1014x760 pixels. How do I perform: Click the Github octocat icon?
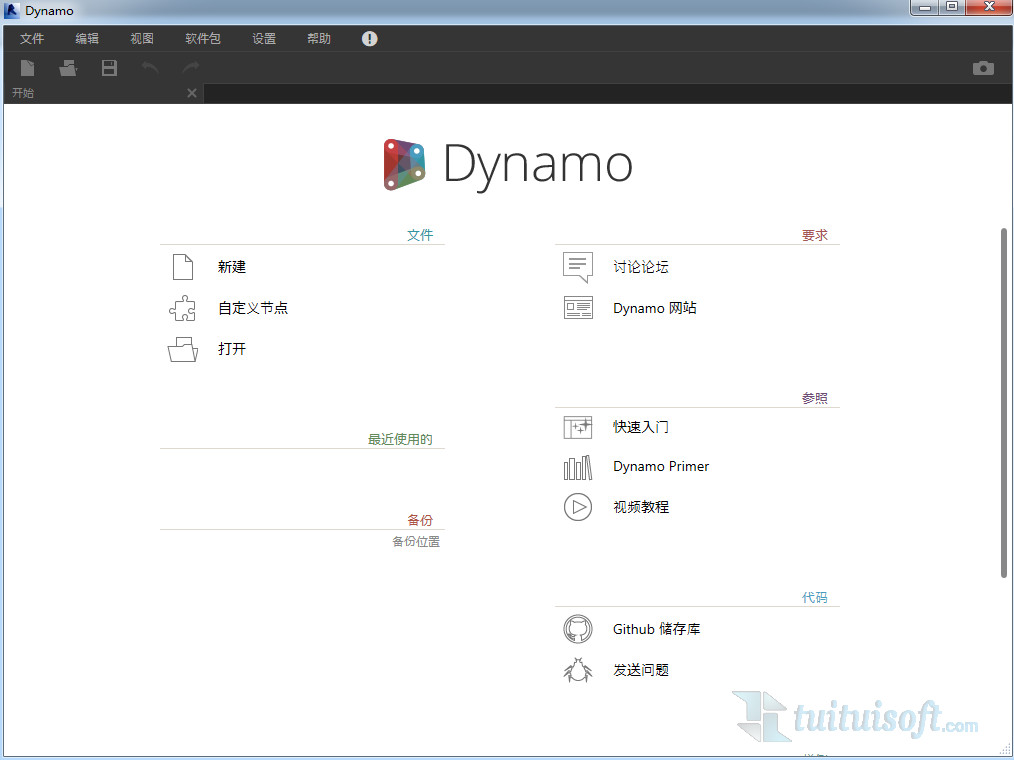tap(578, 629)
